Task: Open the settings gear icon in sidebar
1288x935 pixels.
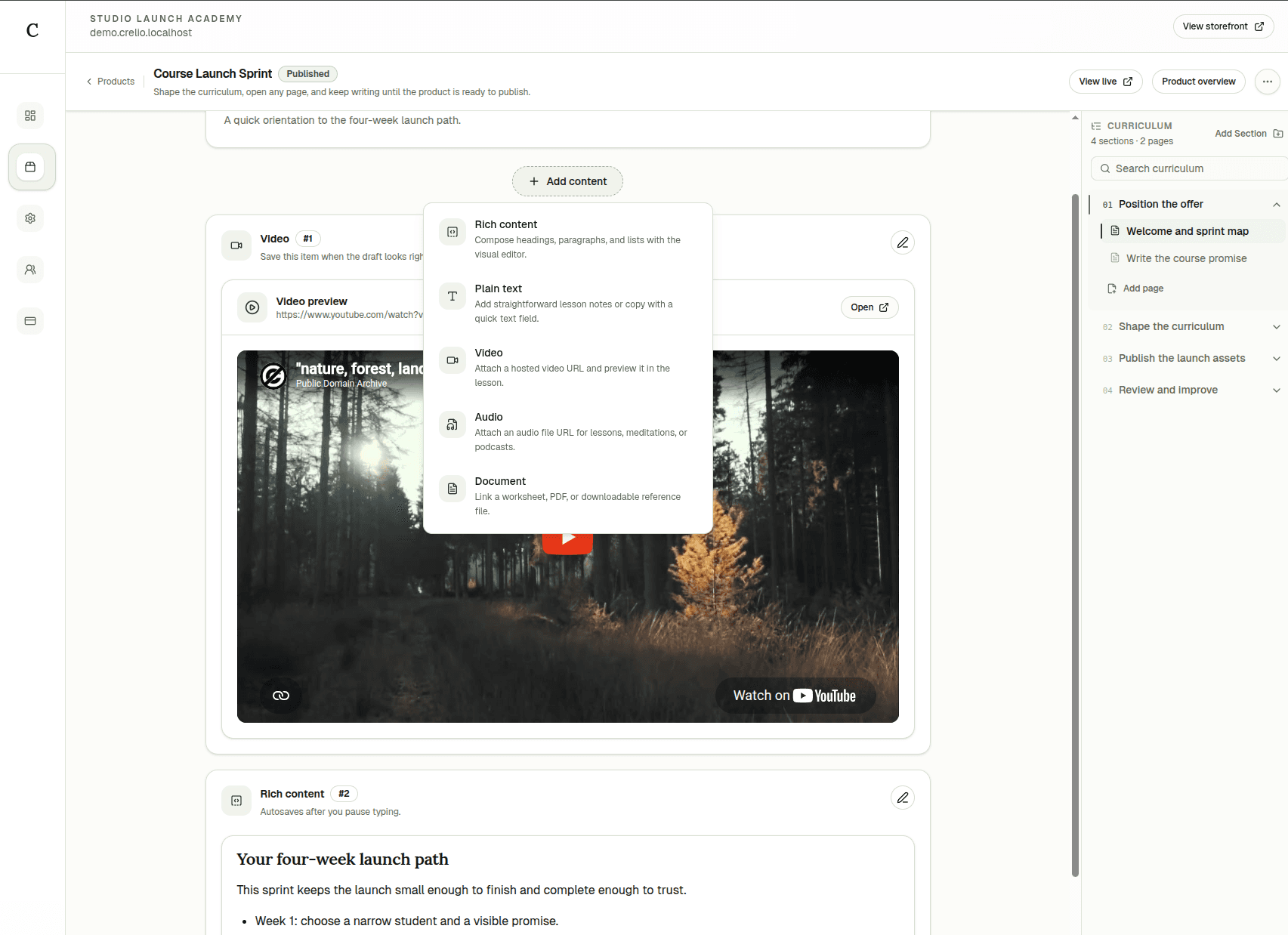Action: coord(30,218)
